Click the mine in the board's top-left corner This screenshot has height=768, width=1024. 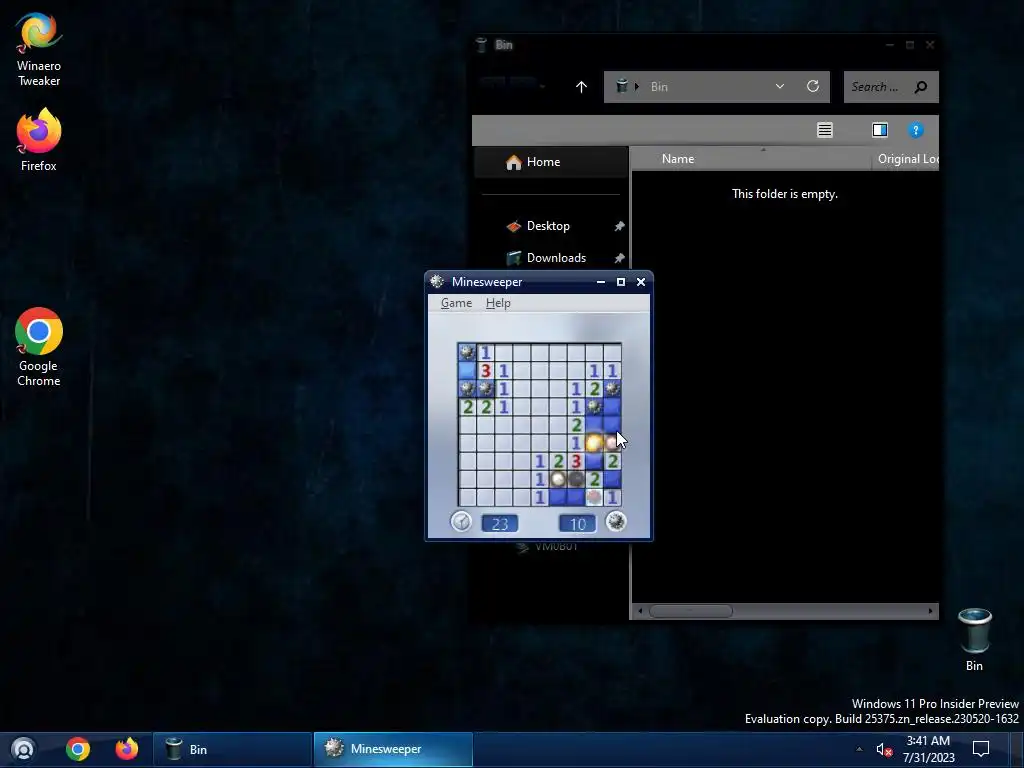point(467,353)
